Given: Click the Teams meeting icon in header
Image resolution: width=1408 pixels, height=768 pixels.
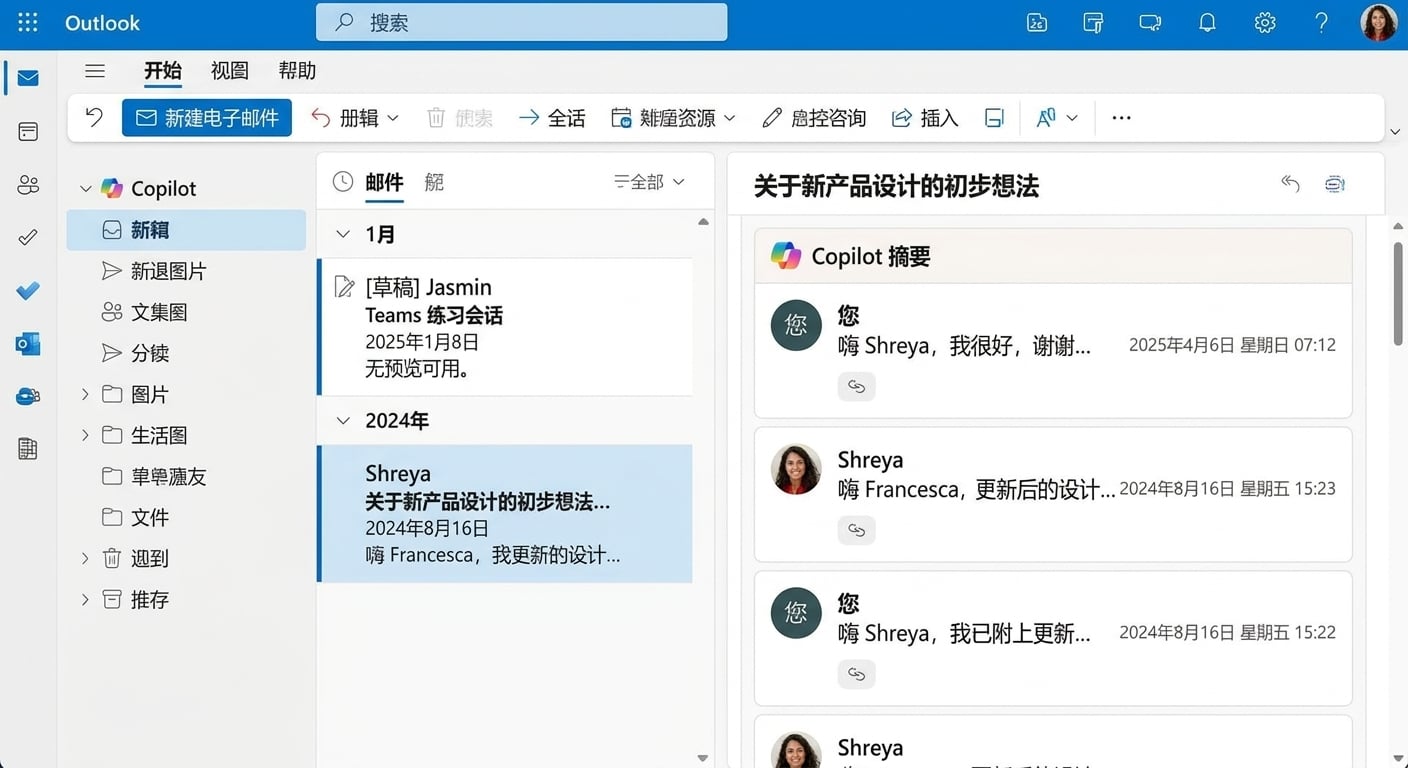Looking at the screenshot, I should (1037, 23).
